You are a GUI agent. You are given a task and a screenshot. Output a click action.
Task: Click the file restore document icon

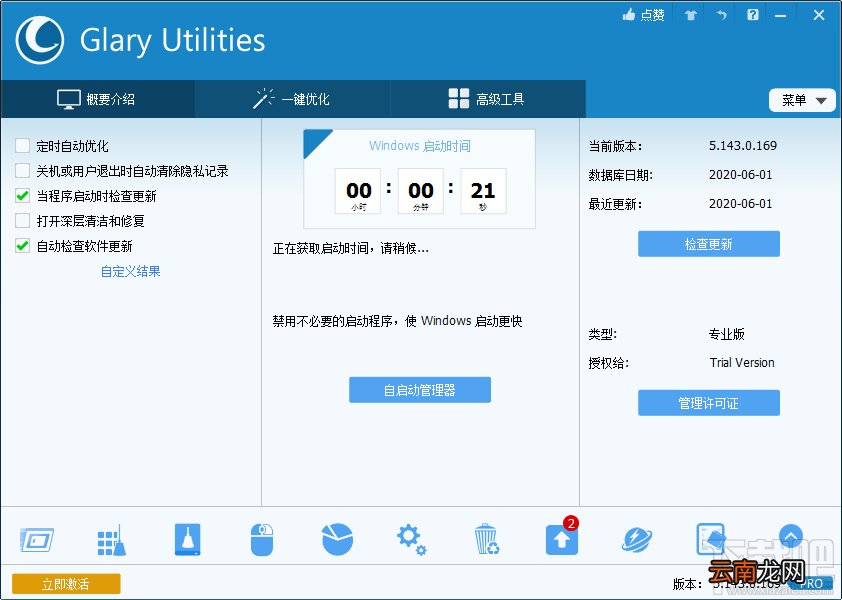[710, 539]
